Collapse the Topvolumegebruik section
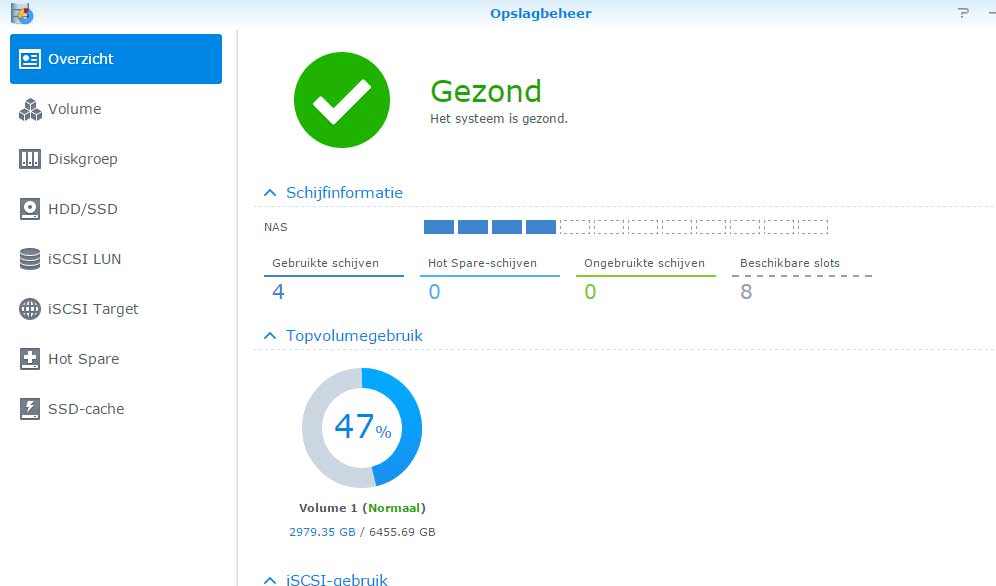This screenshot has height=586, width=996. click(x=269, y=336)
